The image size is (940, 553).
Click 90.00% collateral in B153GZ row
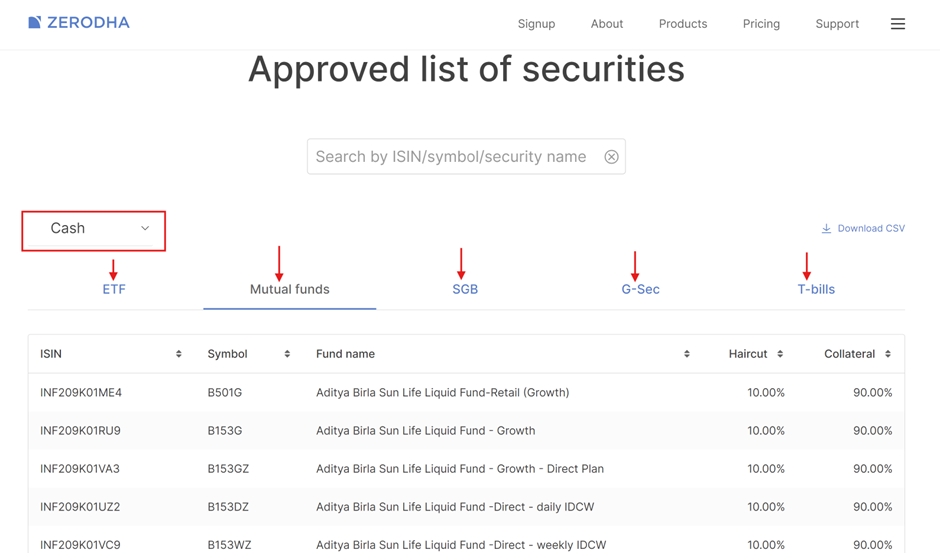(x=873, y=469)
